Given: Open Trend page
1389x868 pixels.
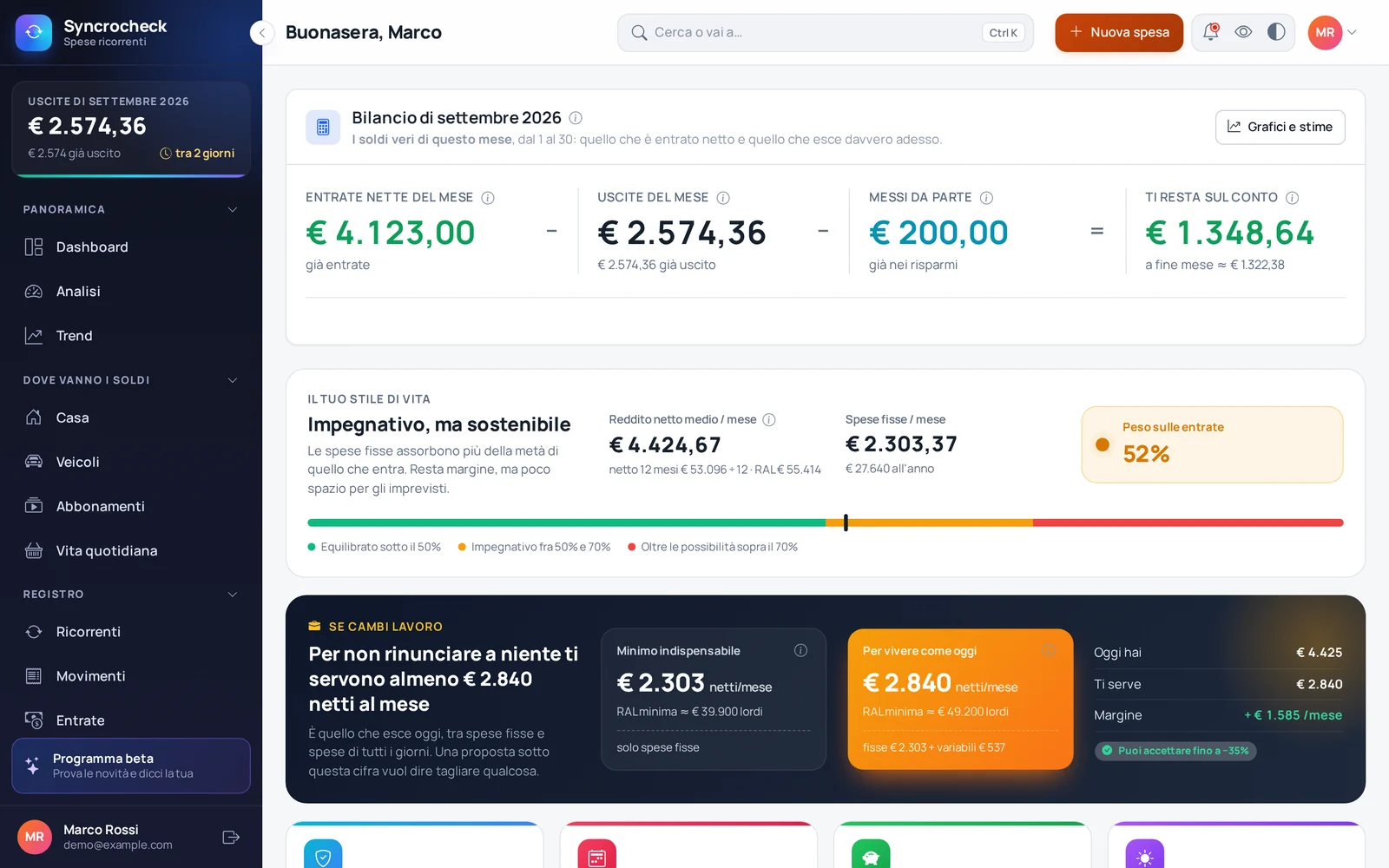Looking at the screenshot, I should click(x=130, y=336).
